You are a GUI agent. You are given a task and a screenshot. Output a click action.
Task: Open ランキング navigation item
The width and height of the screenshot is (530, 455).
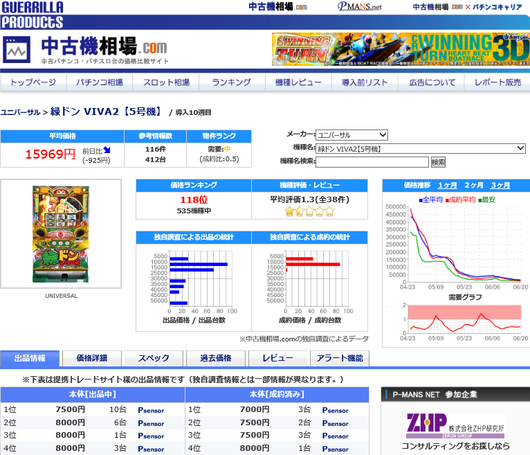[232, 82]
